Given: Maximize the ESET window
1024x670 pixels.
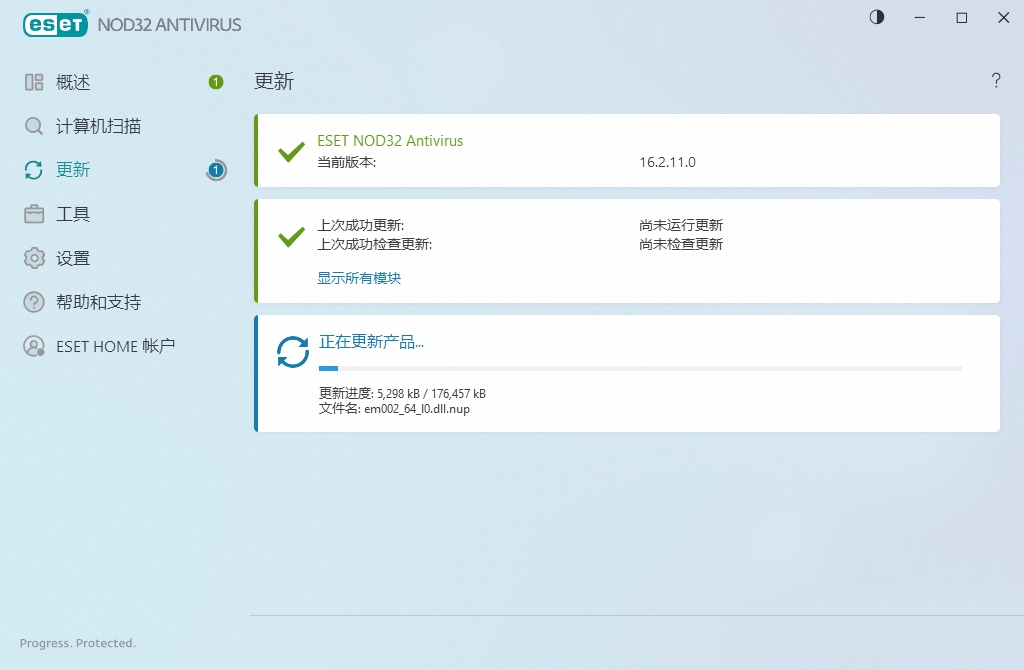Looking at the screenshot, I should click(x=961, y=18).
